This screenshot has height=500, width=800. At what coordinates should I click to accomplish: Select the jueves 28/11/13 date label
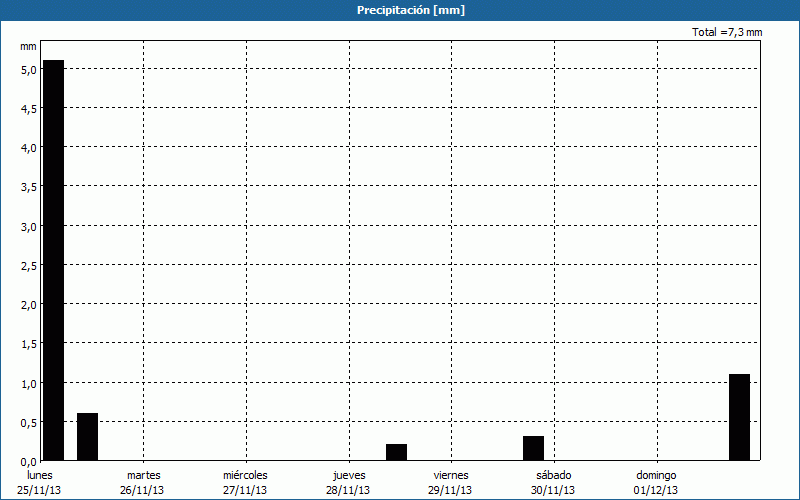click(348, 482)
